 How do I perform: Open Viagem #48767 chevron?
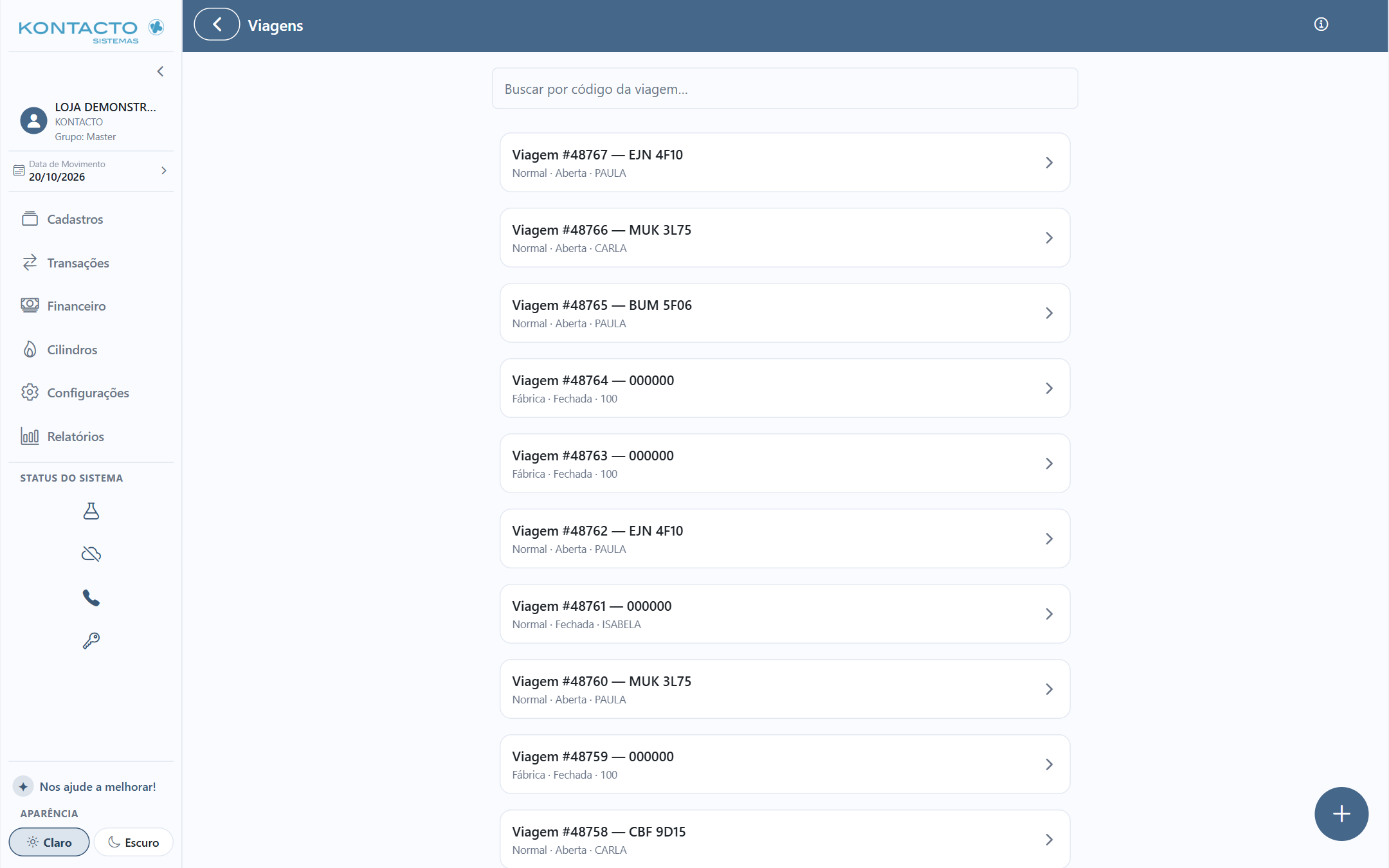point(1049,163)
